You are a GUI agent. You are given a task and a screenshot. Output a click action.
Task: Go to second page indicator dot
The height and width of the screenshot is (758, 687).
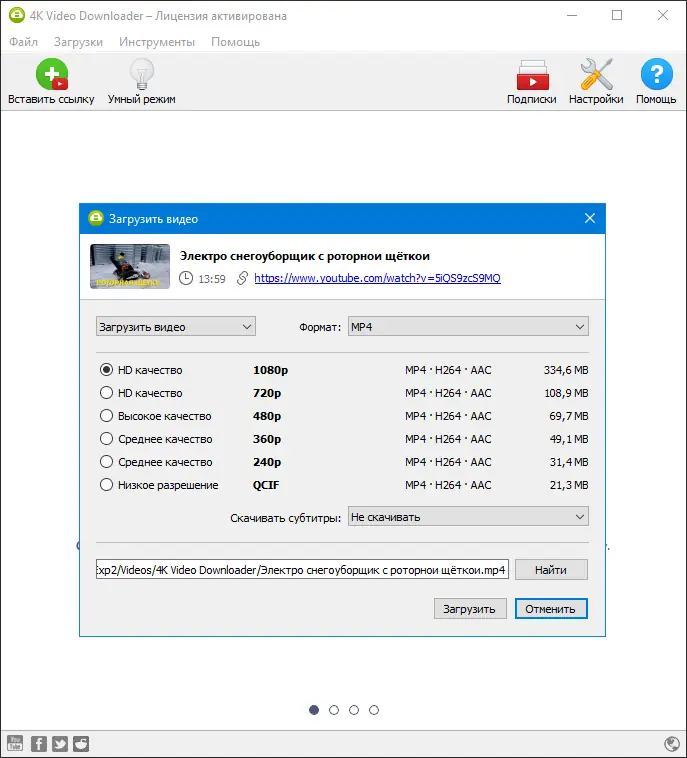coord(334,710)
